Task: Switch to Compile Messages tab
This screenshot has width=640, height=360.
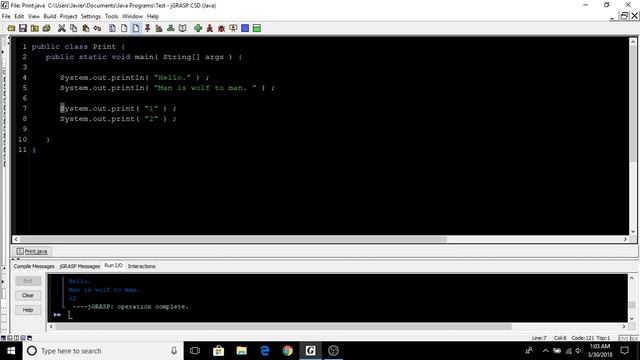Action: click(34, 266)
